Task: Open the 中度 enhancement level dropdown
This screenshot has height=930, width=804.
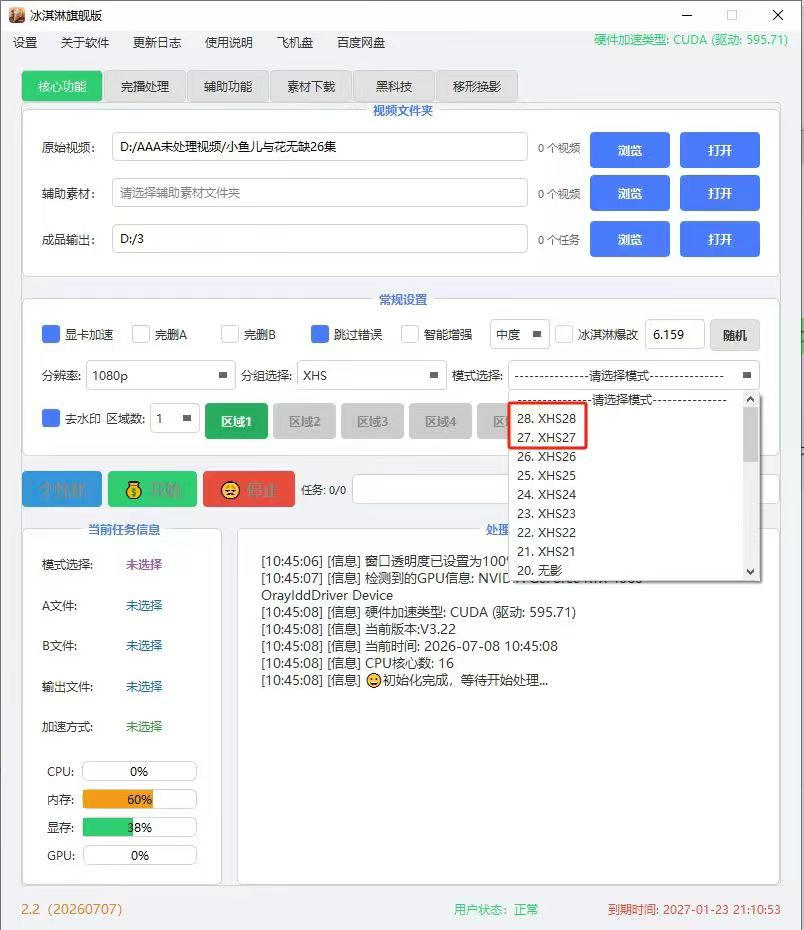Action: pyautogui.click(x=519, y=335)
